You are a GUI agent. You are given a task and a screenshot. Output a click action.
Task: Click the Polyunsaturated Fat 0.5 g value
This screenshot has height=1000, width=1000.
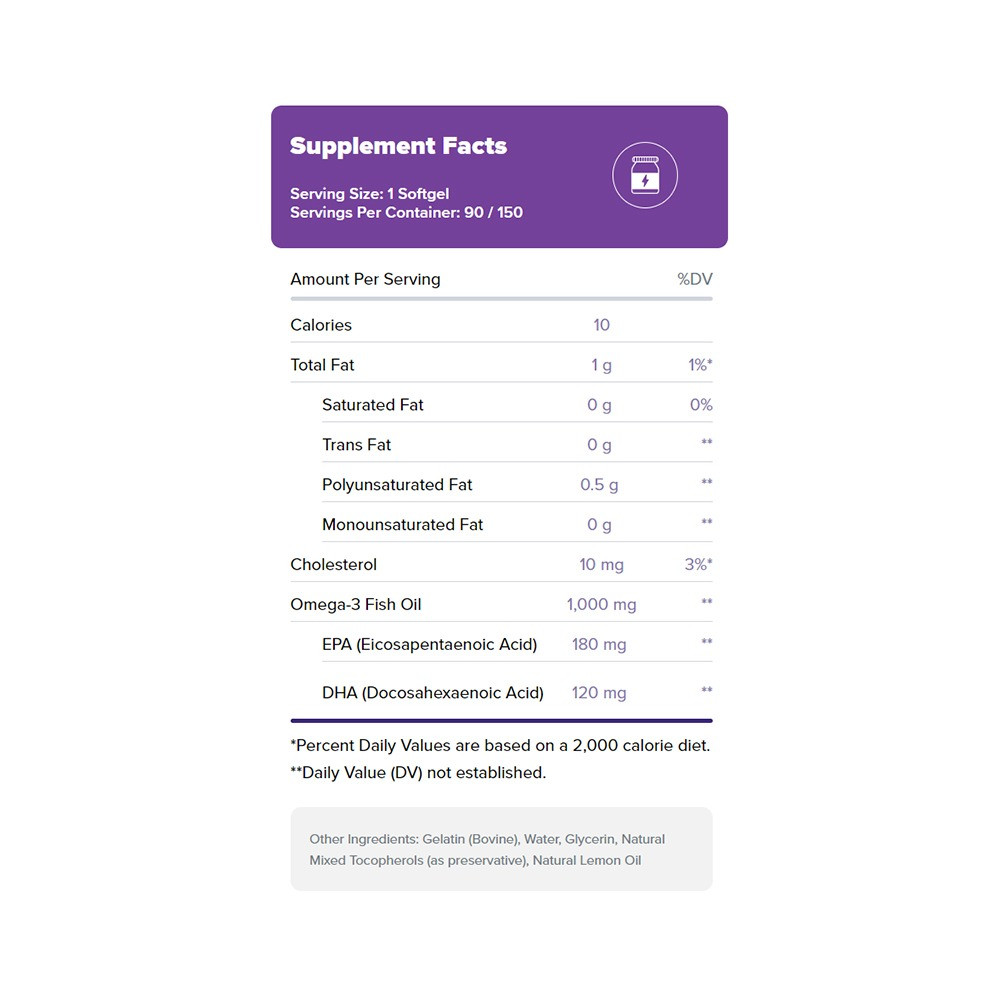click(599, 485)
